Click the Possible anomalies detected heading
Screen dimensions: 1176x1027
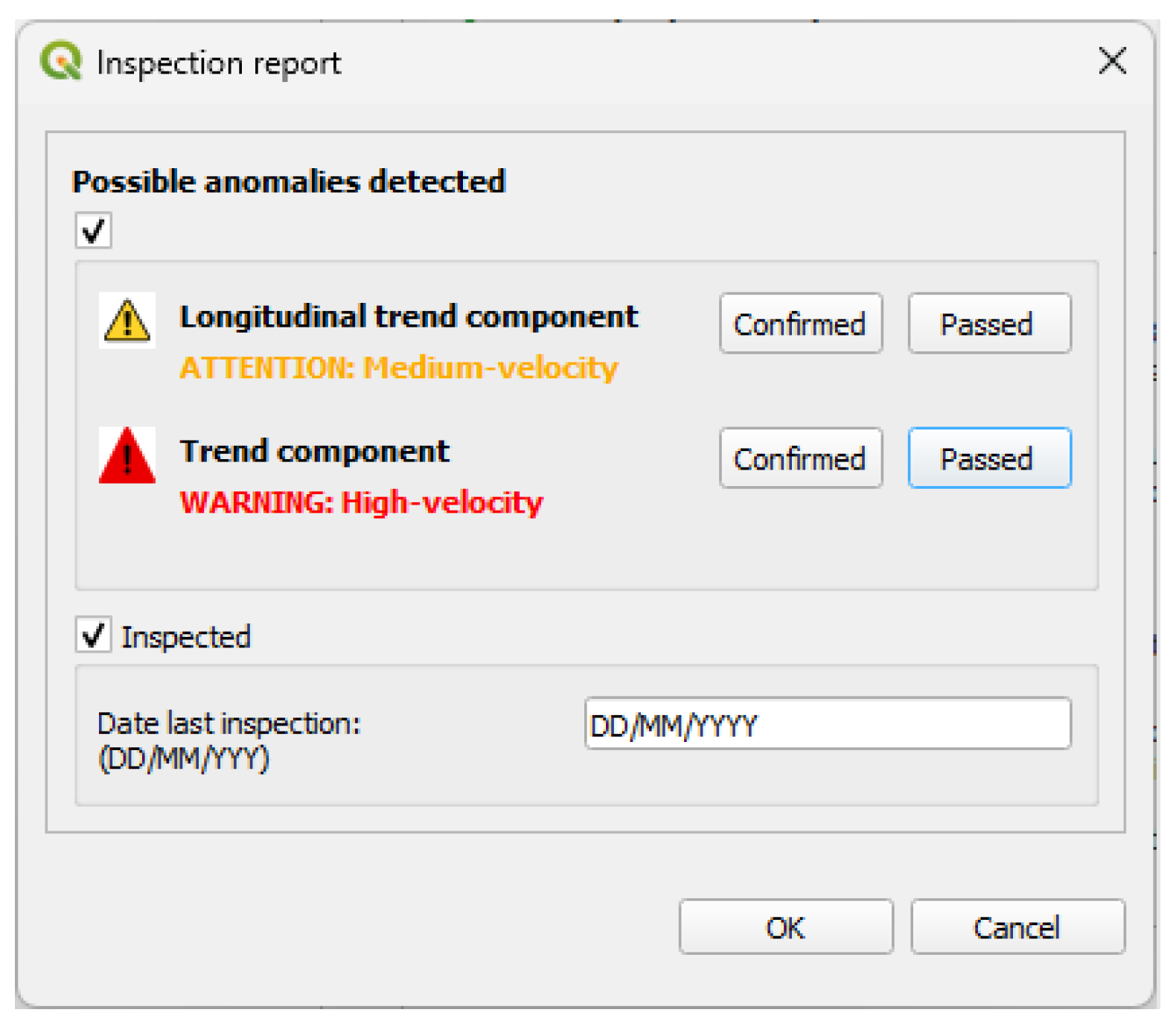coord(290,180)
